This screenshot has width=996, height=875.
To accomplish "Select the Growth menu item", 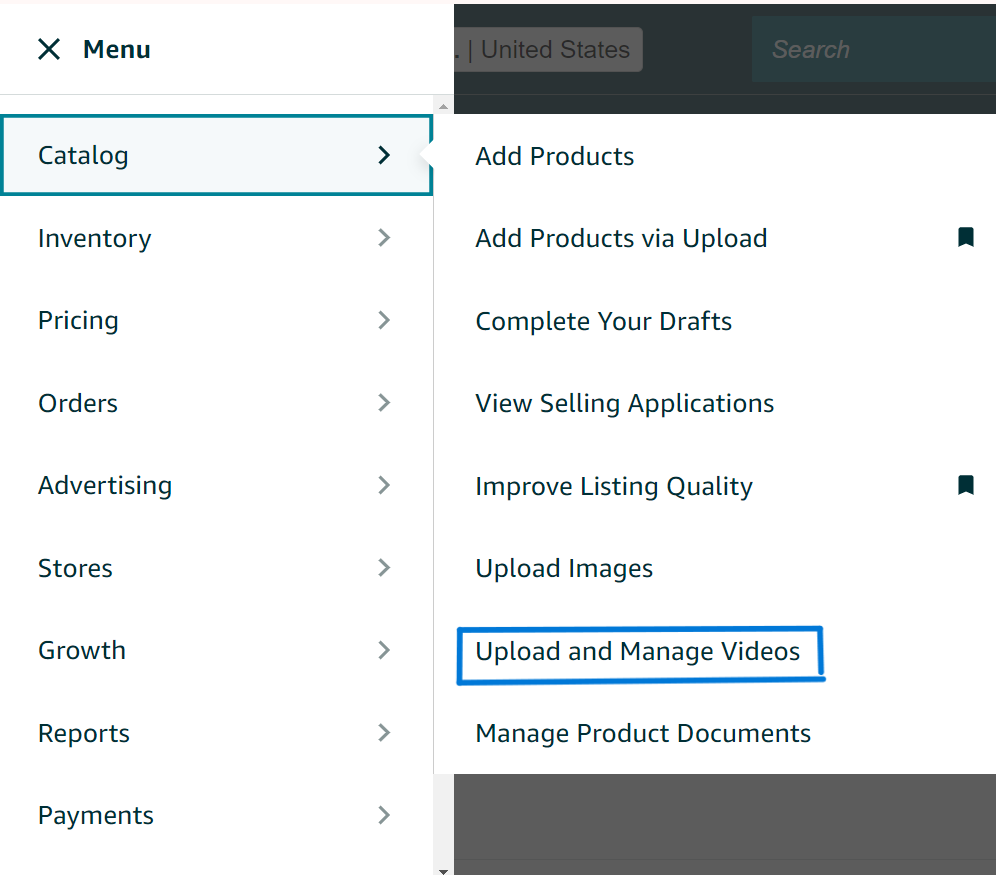I will 82,650.
